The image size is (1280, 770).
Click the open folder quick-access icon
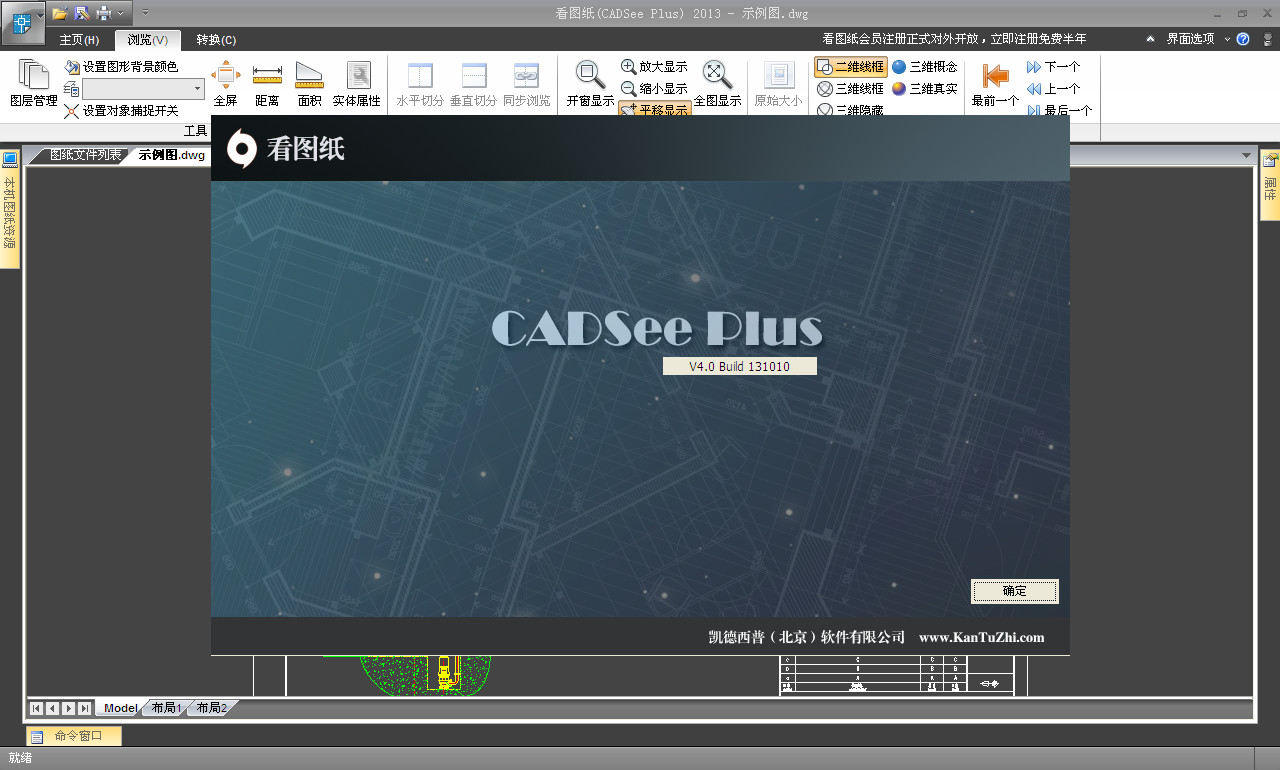click(x=60, y=13)
